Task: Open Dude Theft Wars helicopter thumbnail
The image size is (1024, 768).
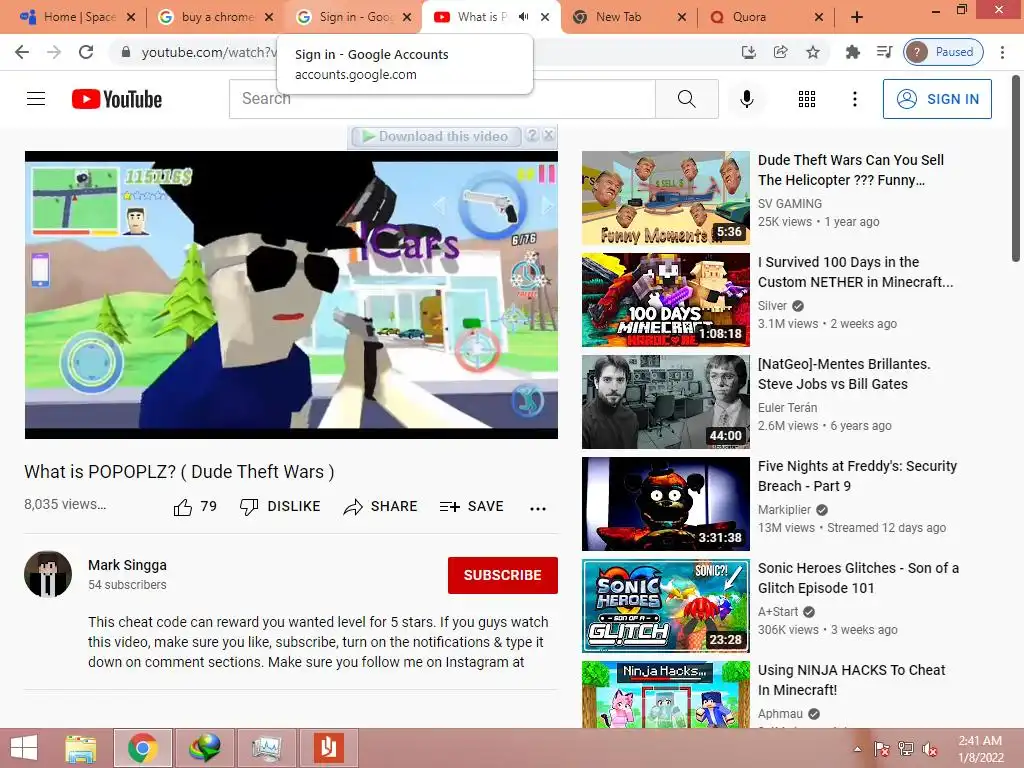Action: (x=665, y=198)
